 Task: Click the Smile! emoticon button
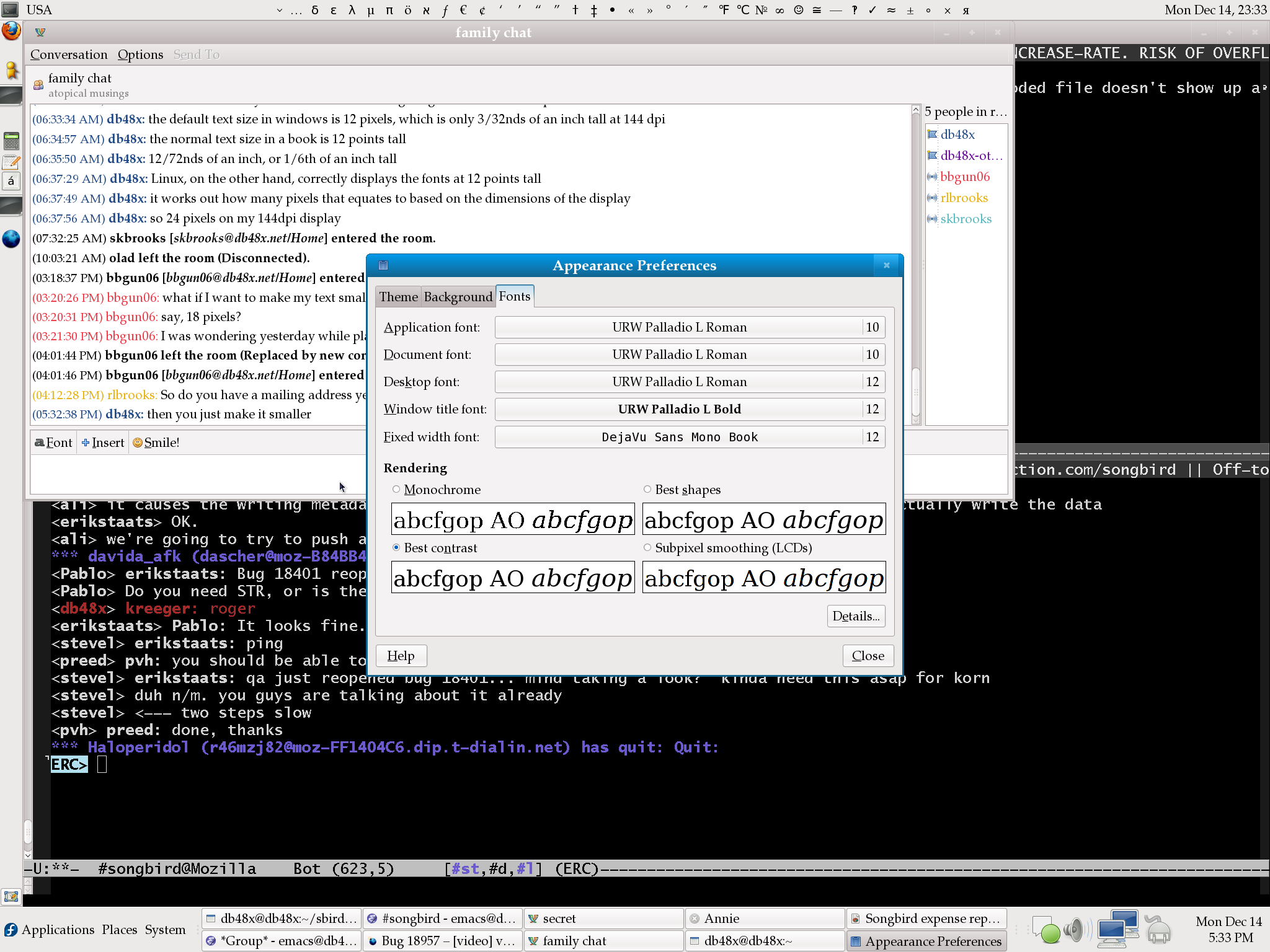(156, 443)
